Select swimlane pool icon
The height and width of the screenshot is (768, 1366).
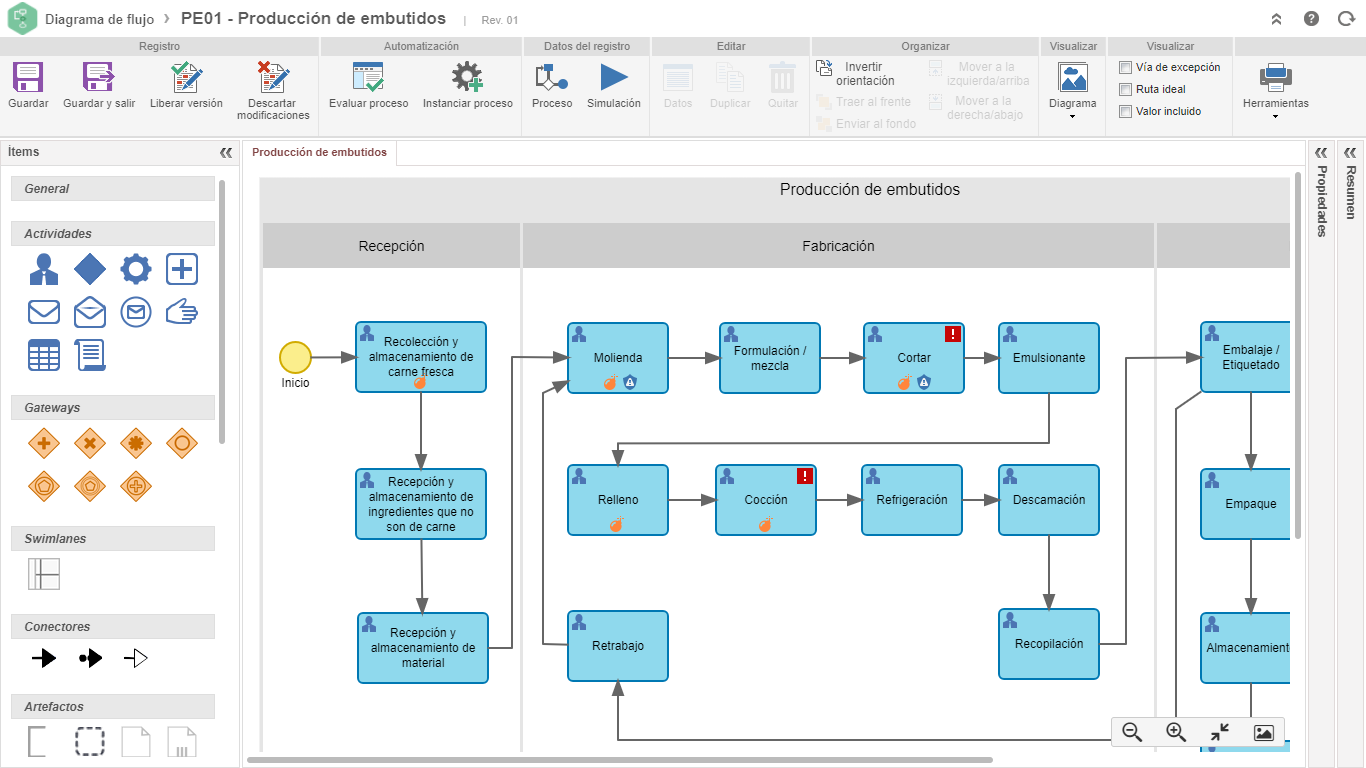(x=43, y=574)
